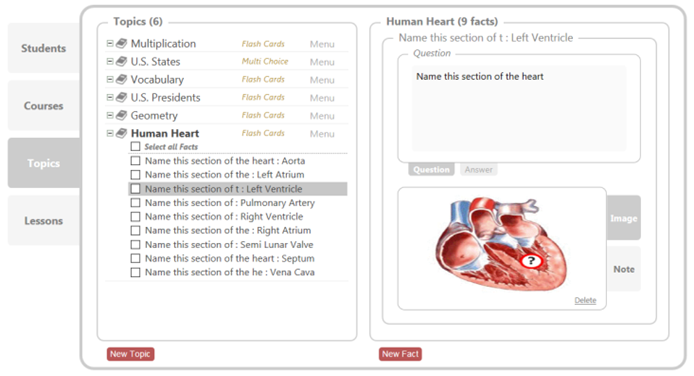Tick the Vena Cava fact checkbox

(135, 272)
